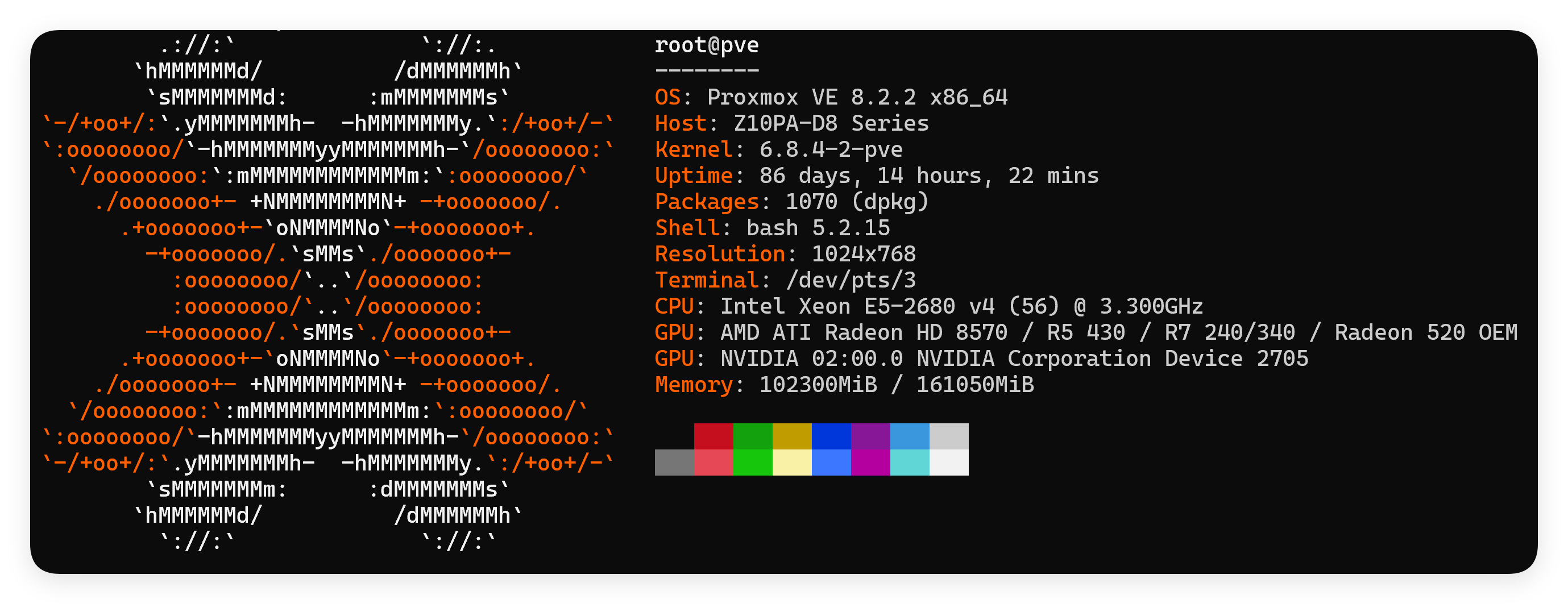
Task: Click the root@pve hostname text
Action: [706, 45]
